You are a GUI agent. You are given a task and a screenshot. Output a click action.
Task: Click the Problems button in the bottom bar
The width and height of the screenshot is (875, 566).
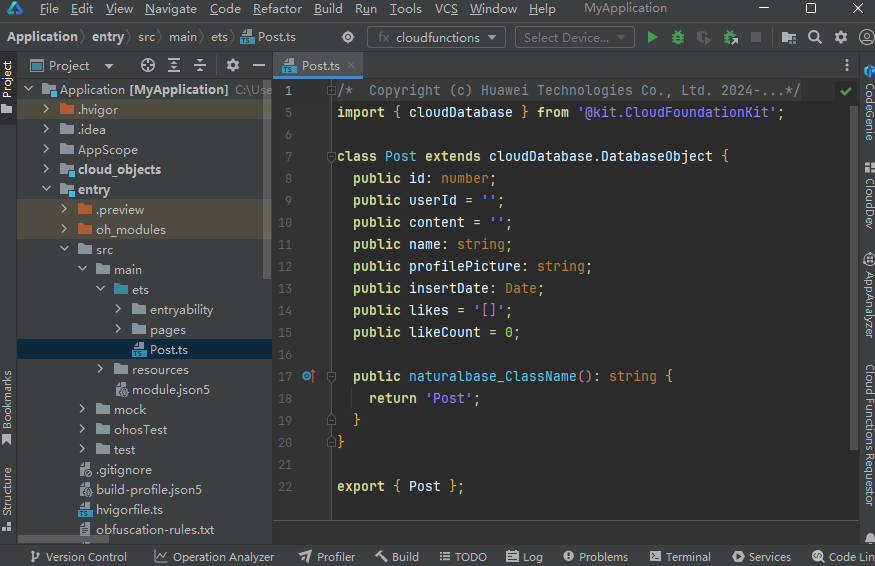(596, 557)
